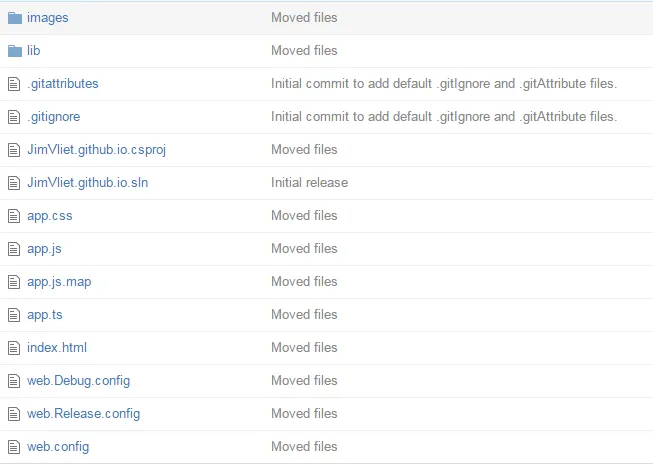Open web.Debug.config file
The height and width of the screenshot is (465, 653).
pyautogui.click(x=78, y=381)
